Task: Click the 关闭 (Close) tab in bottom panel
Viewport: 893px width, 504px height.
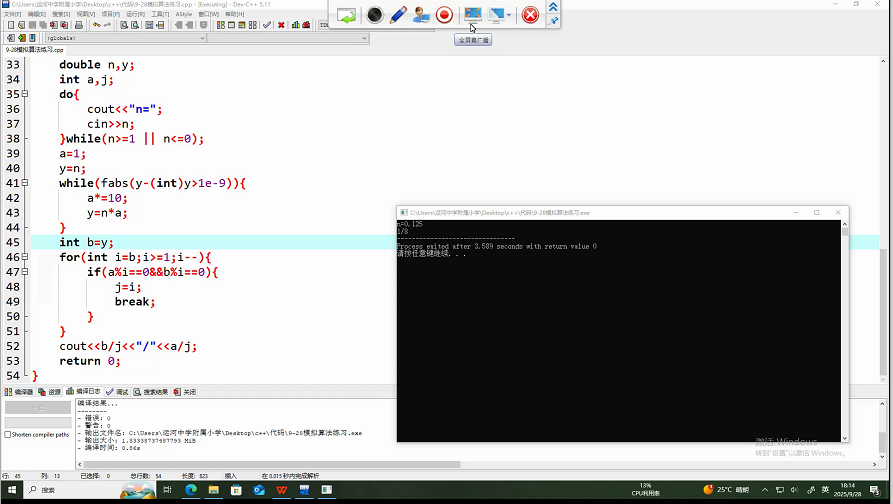Action: click(185, 392)
